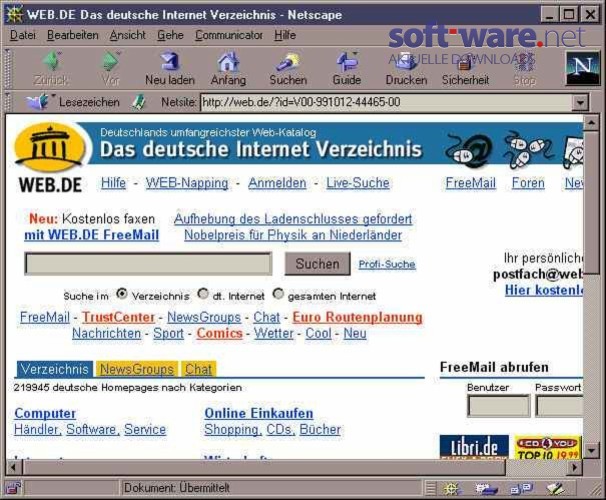
Task: Open the Live-Suche link
Action: pyautogui.click(x=357, y=183)
